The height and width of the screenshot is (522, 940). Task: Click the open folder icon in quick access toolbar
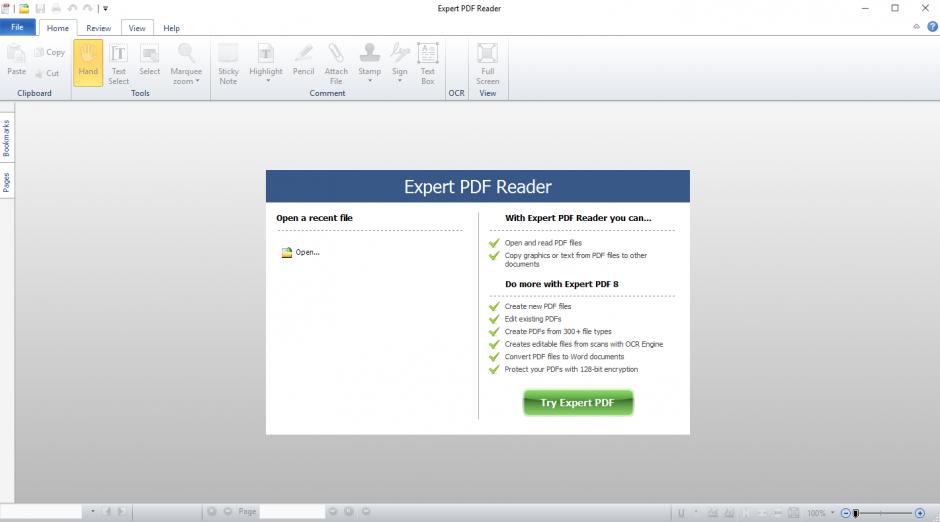[x=24, y=8]
